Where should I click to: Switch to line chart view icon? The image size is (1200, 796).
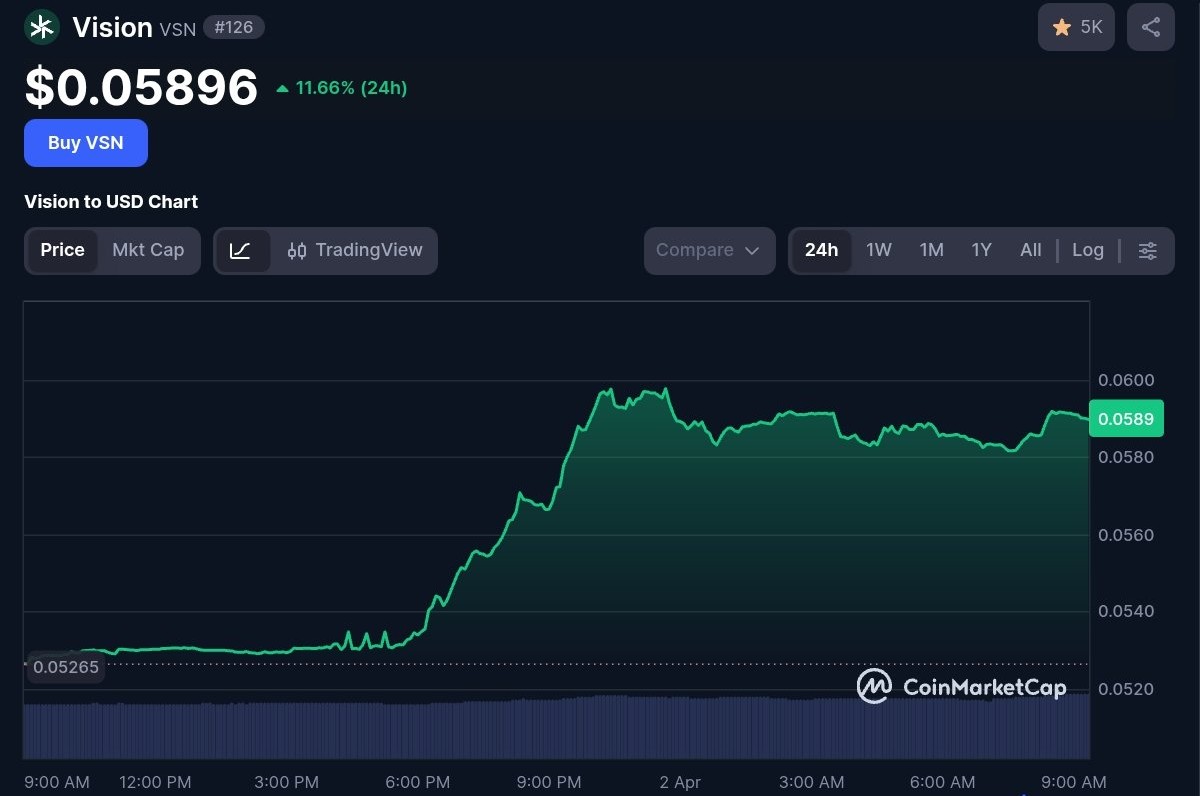(243, 250)
